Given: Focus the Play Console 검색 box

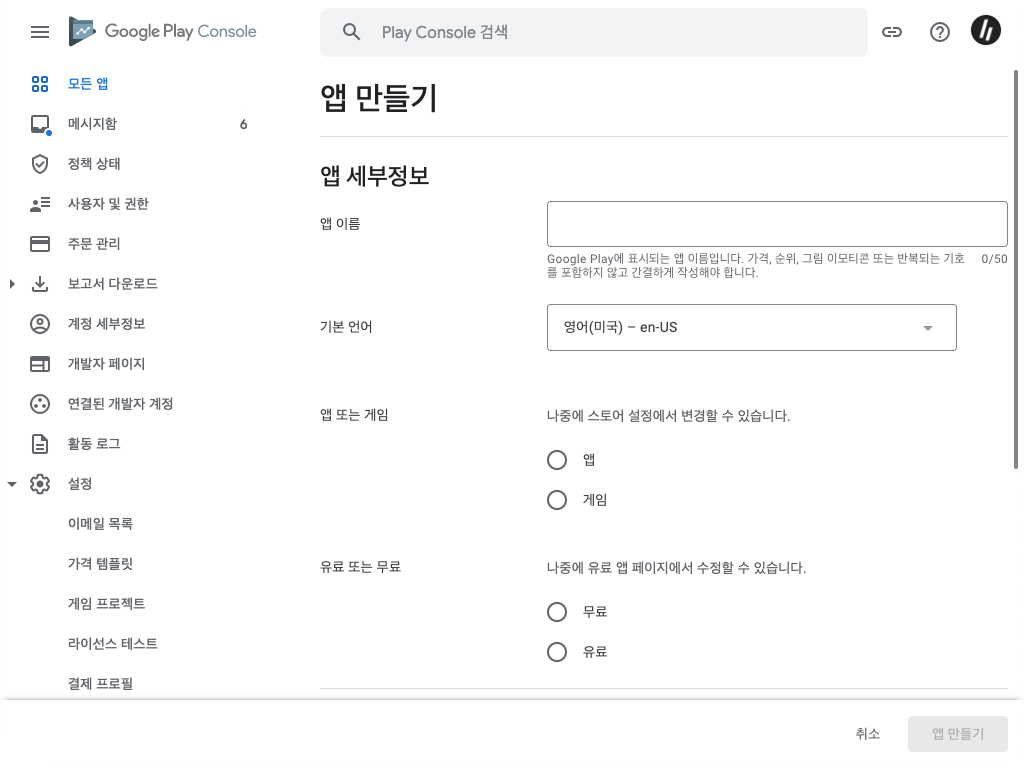Looking at the screenshot, I should (x=594, y=32).
